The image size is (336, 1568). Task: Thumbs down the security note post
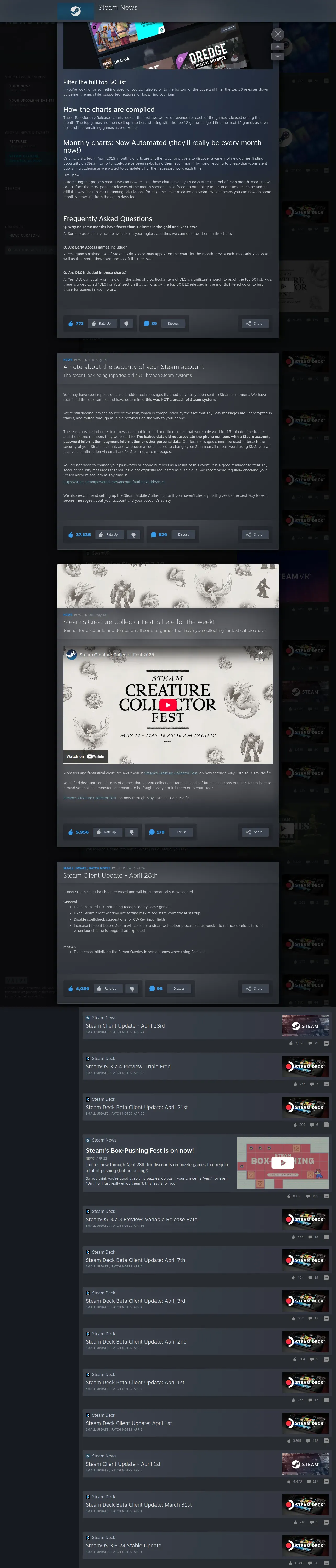pos(133,534)
